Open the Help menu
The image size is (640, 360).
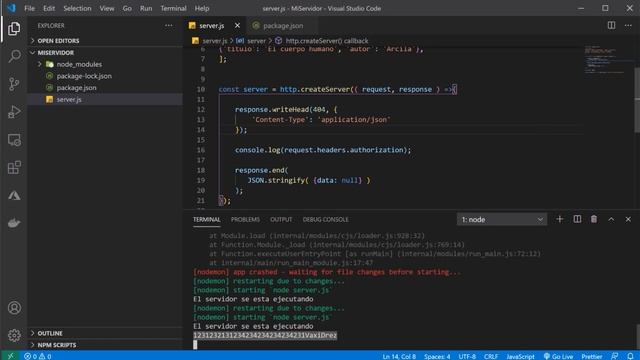(x=202, y=8)
